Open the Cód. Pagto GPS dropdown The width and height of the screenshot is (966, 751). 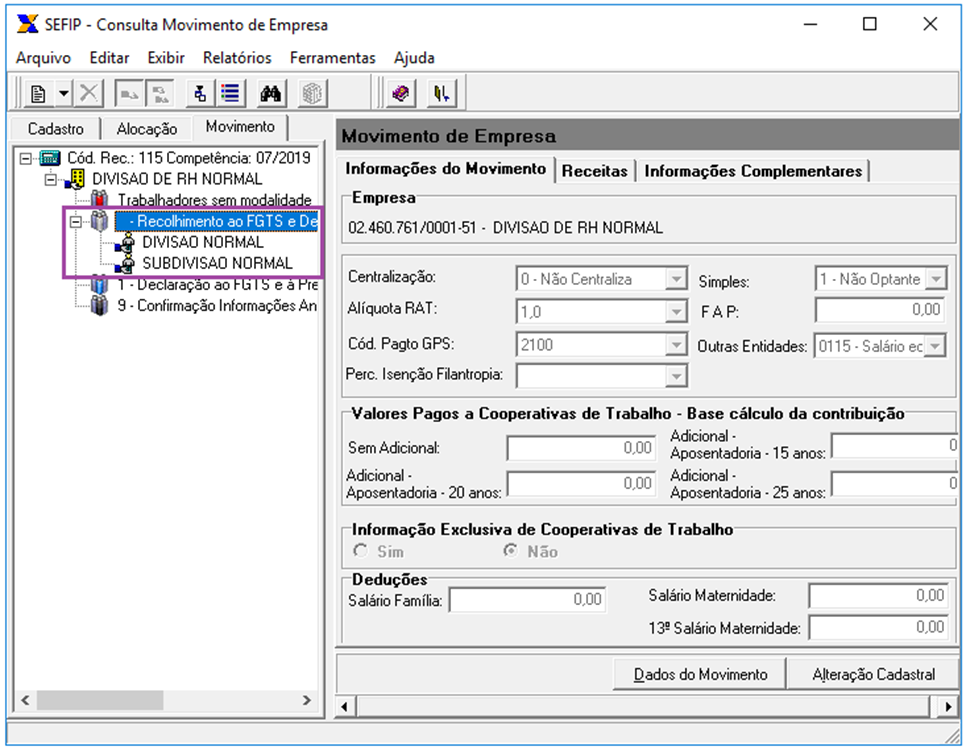point(676,344)
